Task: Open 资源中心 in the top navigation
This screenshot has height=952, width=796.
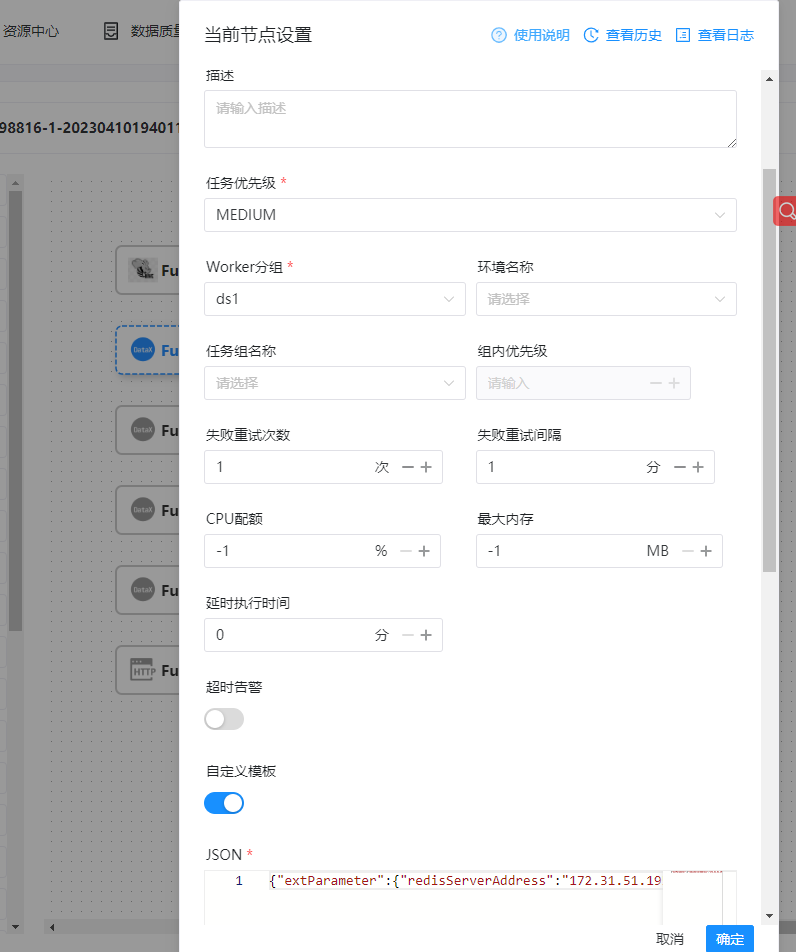Action: 30,31
